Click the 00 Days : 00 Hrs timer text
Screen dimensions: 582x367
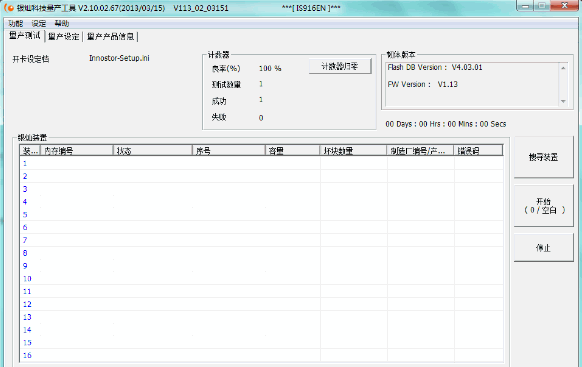click(x=445, y=124)
